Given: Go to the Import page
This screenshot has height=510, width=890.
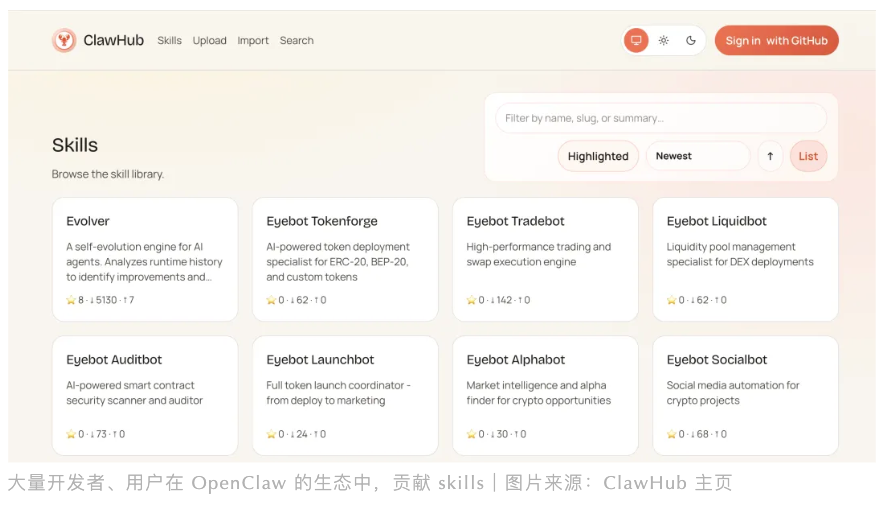Looking at the screenshot, I should coord(253,41).
